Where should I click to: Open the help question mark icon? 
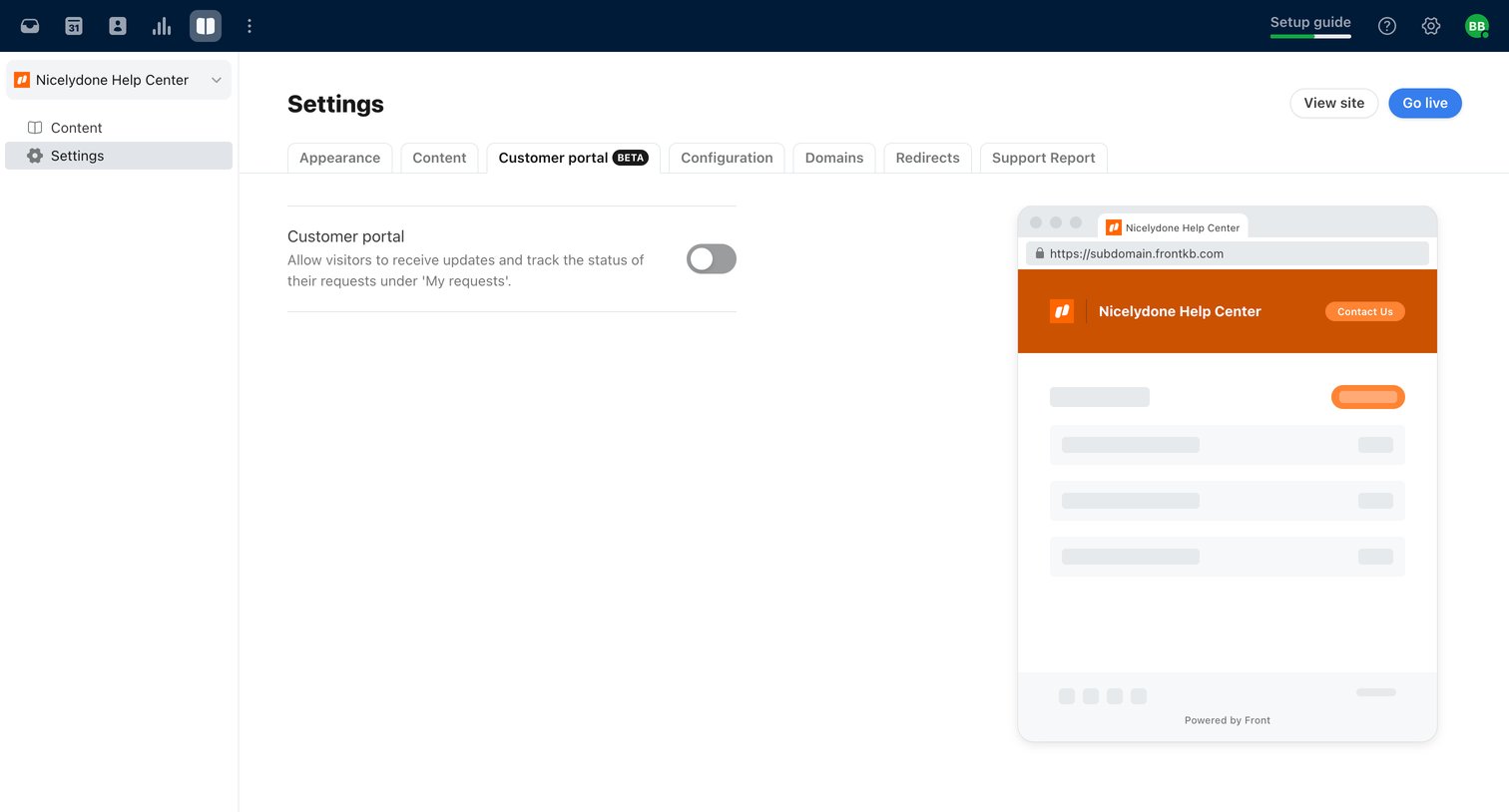1387,26
